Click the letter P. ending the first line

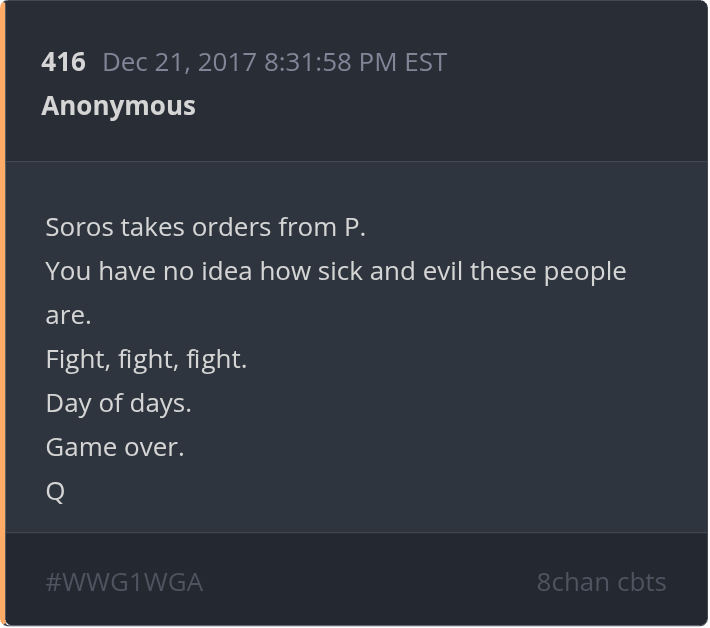click(355, 227)
